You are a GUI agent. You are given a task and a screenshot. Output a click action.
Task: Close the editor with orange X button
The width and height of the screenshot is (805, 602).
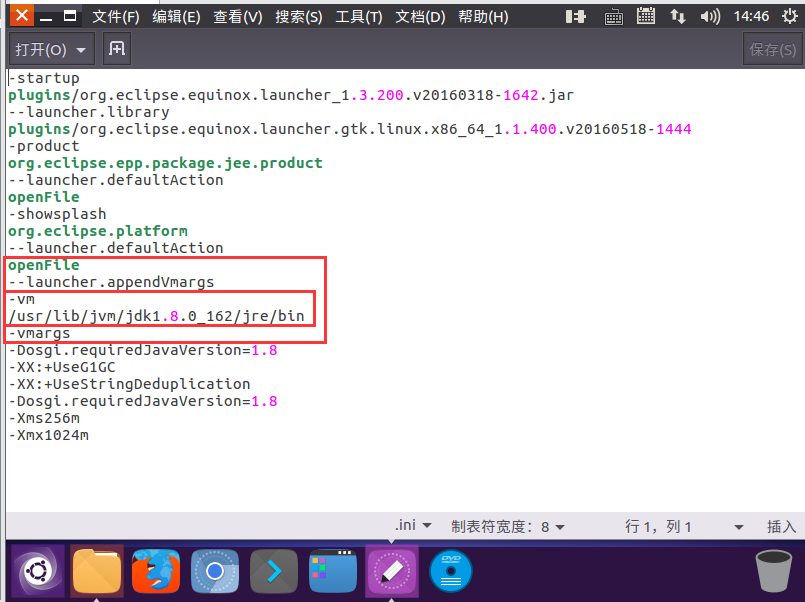point(22,15)
